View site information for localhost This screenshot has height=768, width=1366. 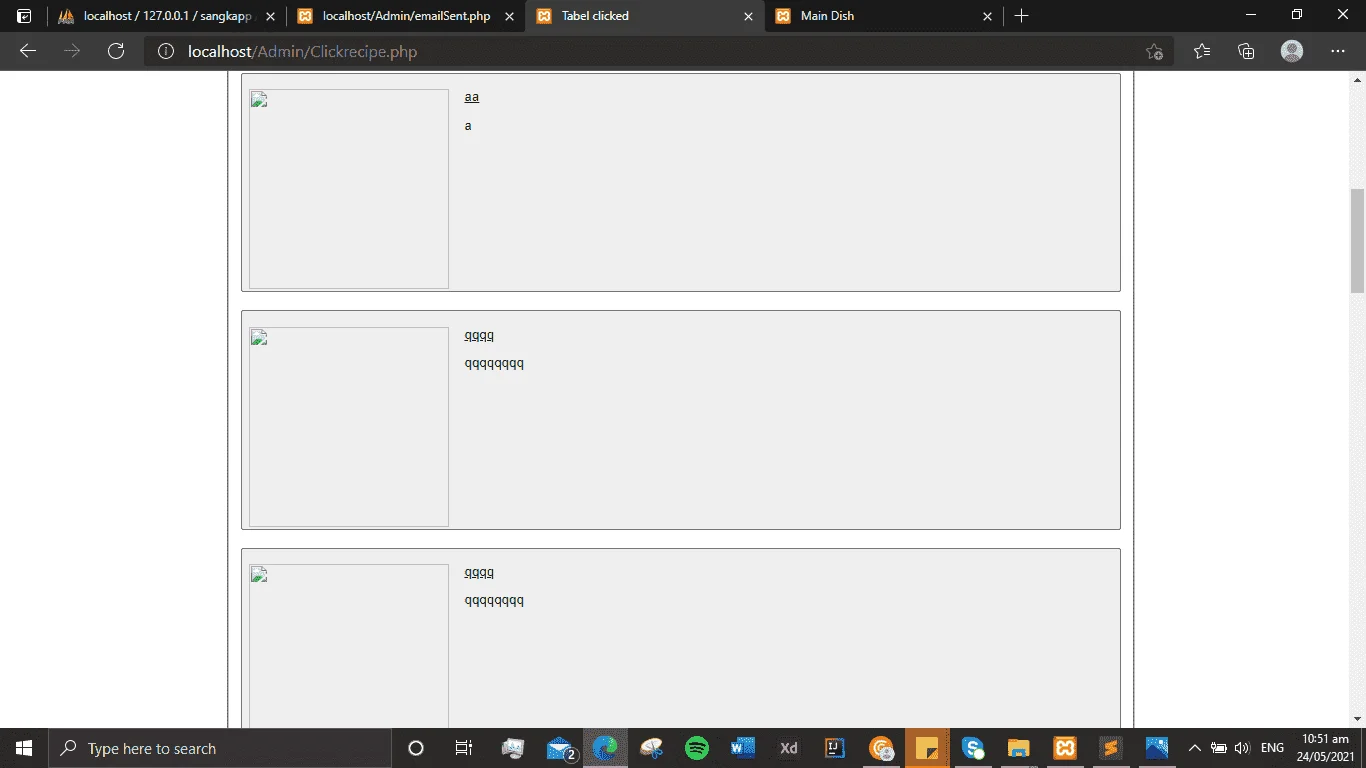coord(166,52)
